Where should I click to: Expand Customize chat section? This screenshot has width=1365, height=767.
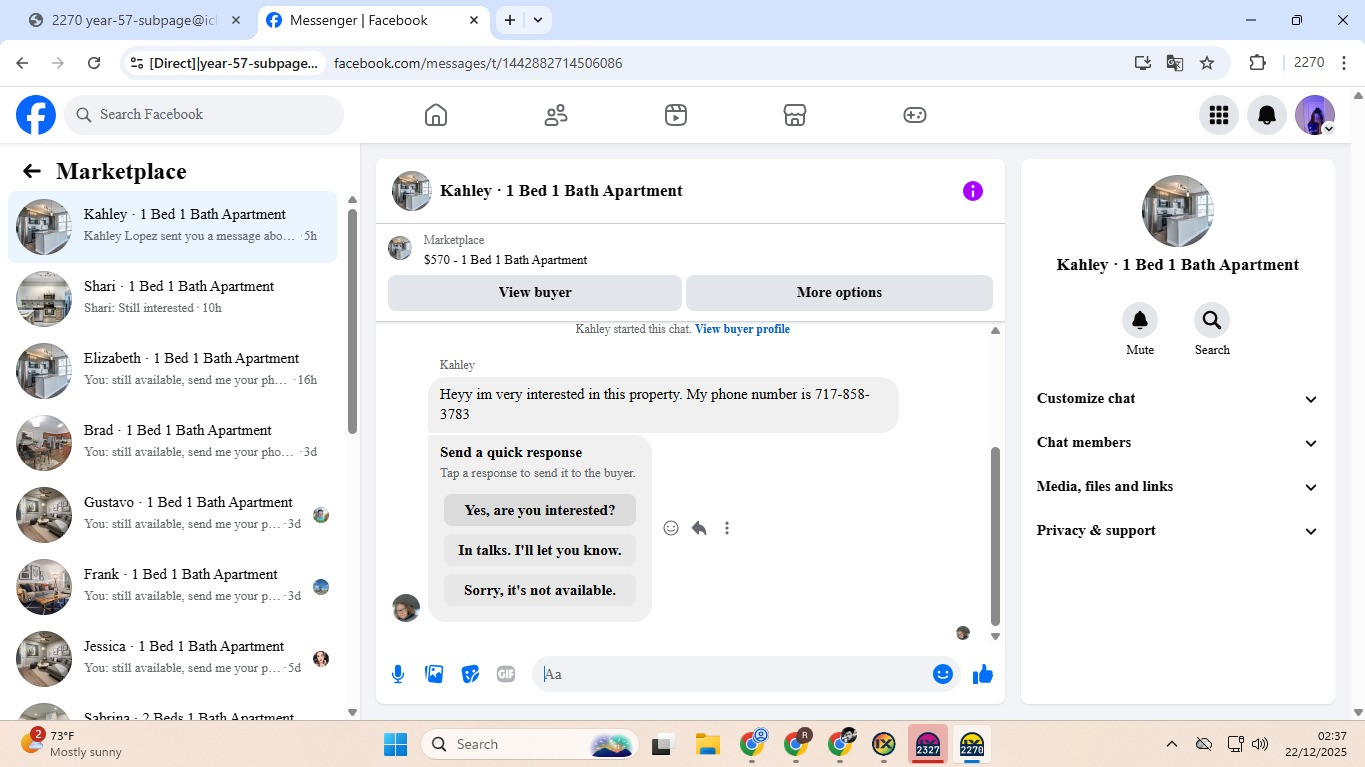pos(1178,398)
